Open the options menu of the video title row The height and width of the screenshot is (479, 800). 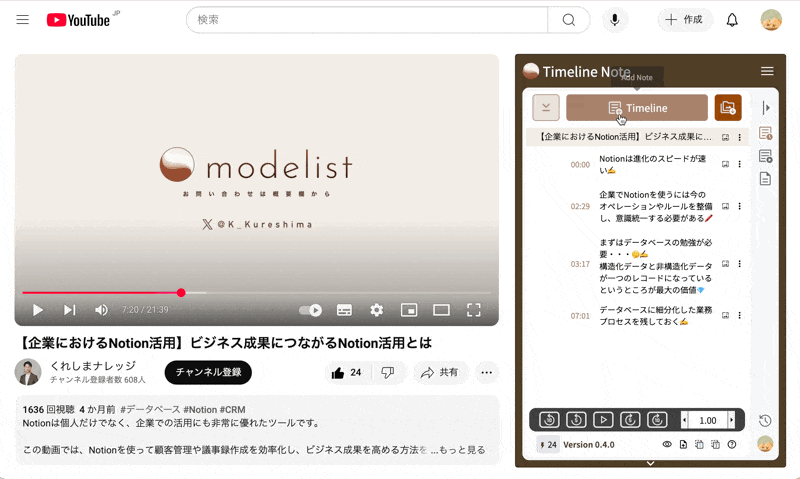pos(739,137)
